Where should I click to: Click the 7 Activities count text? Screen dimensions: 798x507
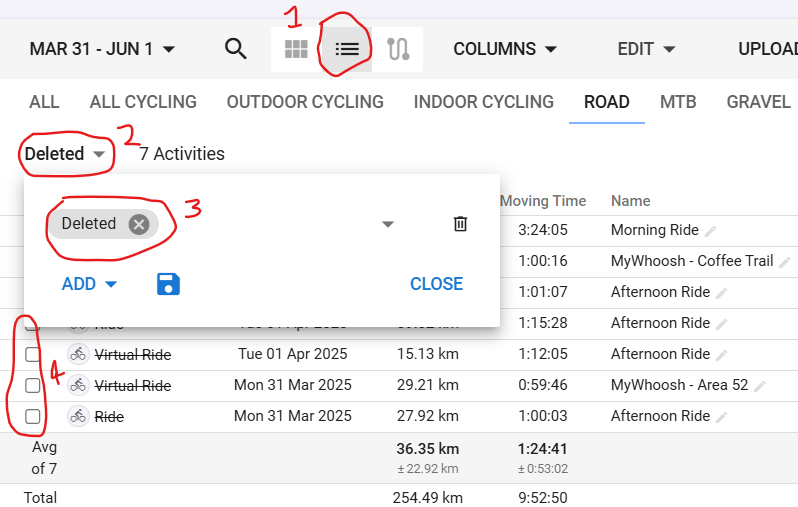tap(182, 154)
